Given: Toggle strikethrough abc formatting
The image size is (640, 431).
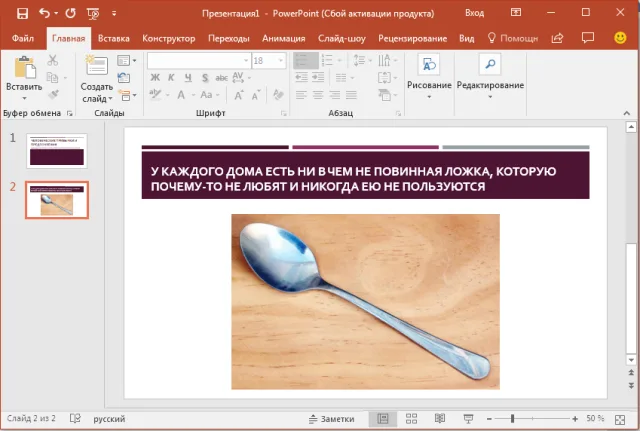Looking at the screenshot, I should point(221,78).
